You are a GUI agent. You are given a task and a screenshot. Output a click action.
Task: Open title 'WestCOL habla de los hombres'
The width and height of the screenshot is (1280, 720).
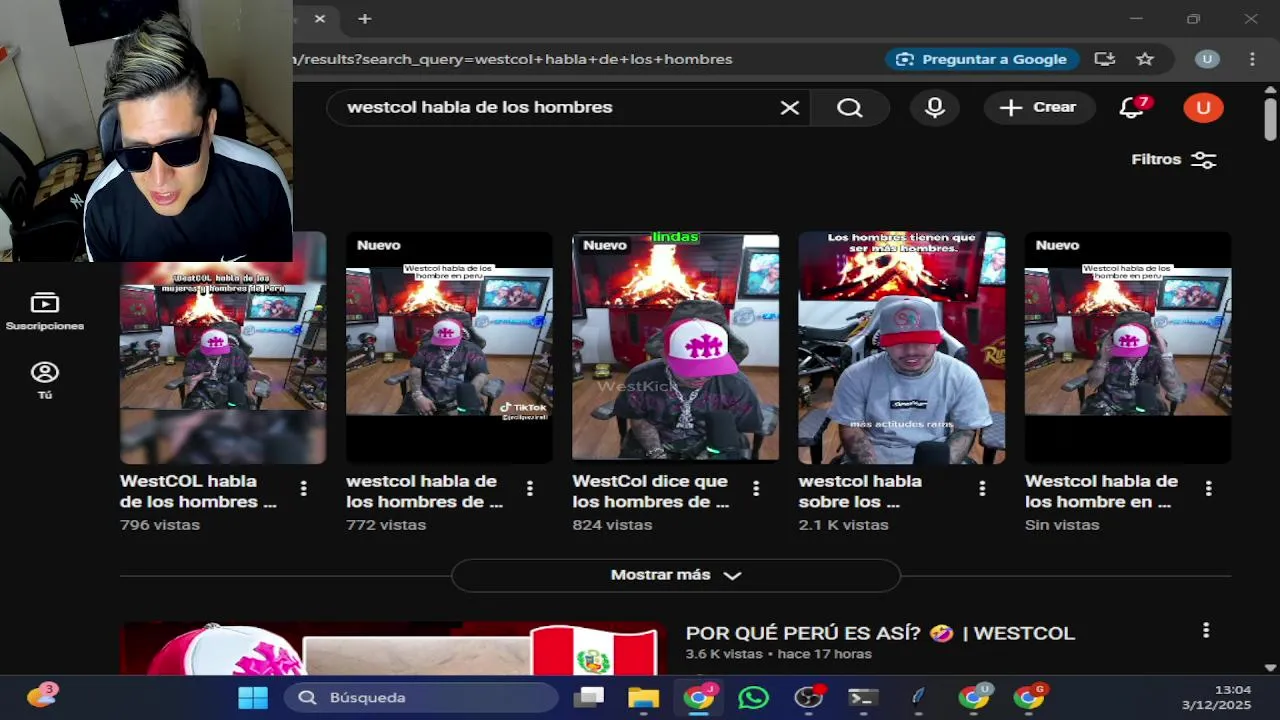198,491
